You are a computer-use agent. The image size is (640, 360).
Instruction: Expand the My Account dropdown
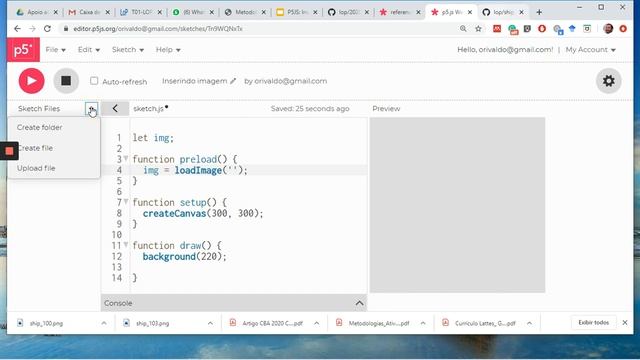tap(591, 50)
